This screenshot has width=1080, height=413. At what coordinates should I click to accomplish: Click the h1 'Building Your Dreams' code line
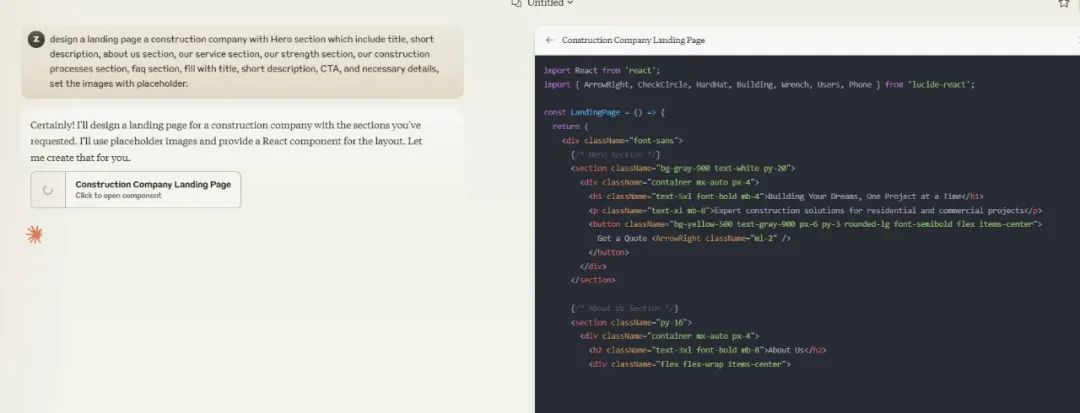786,196
